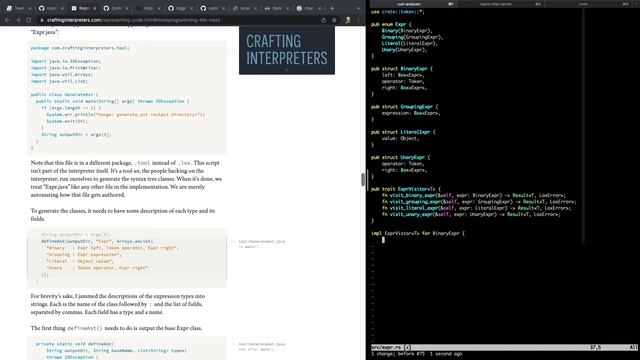The height and width of the screenshot is (360, 640).
Task: Bookmark this page with the star icon
Action: 334,20
